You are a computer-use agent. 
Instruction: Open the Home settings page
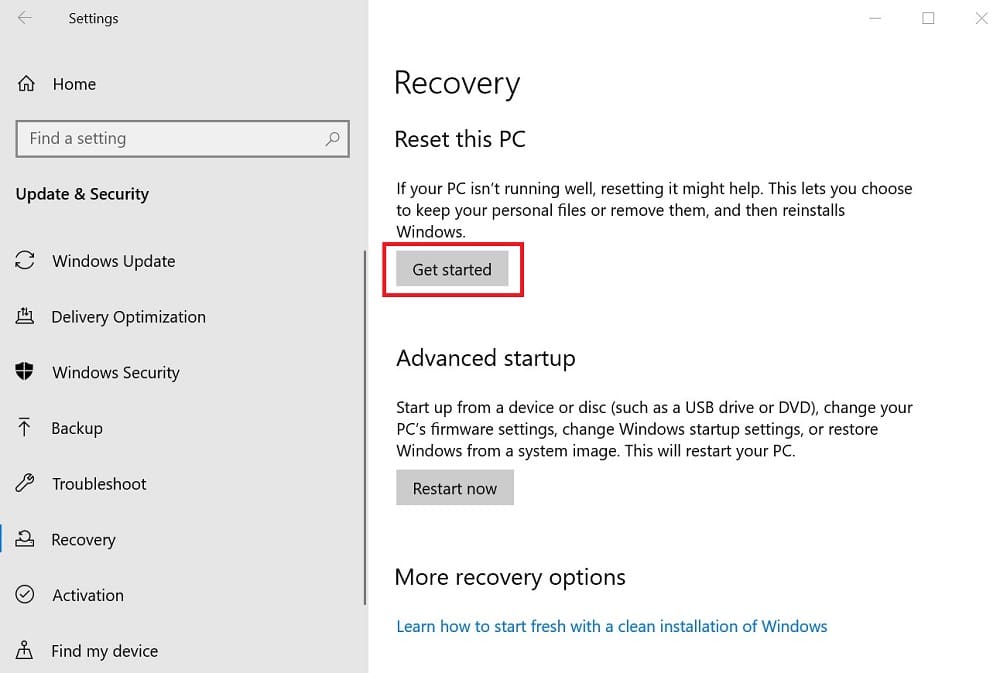pos(75,84)
